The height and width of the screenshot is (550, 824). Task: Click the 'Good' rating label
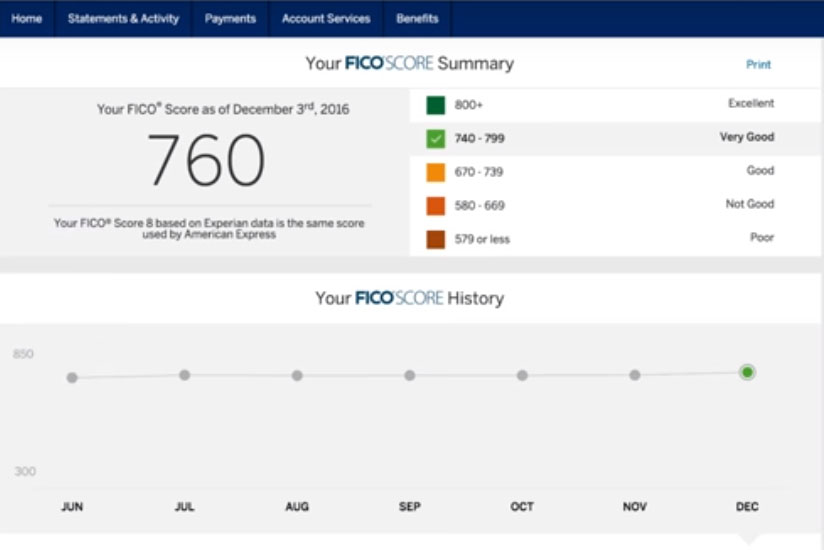click(x=760, y=171)
